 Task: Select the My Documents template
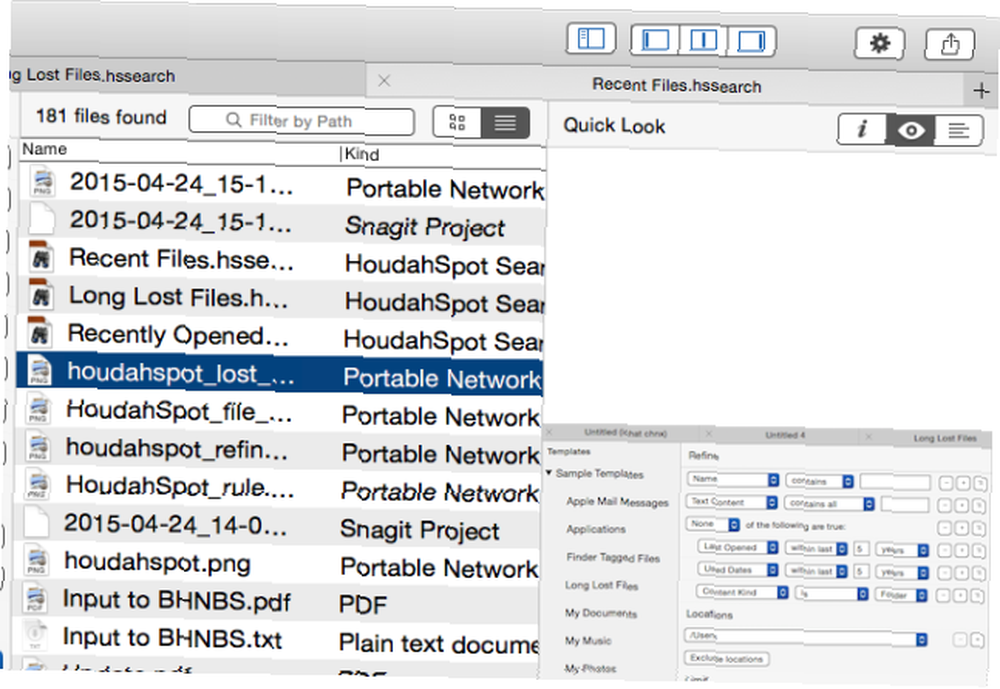601,613
